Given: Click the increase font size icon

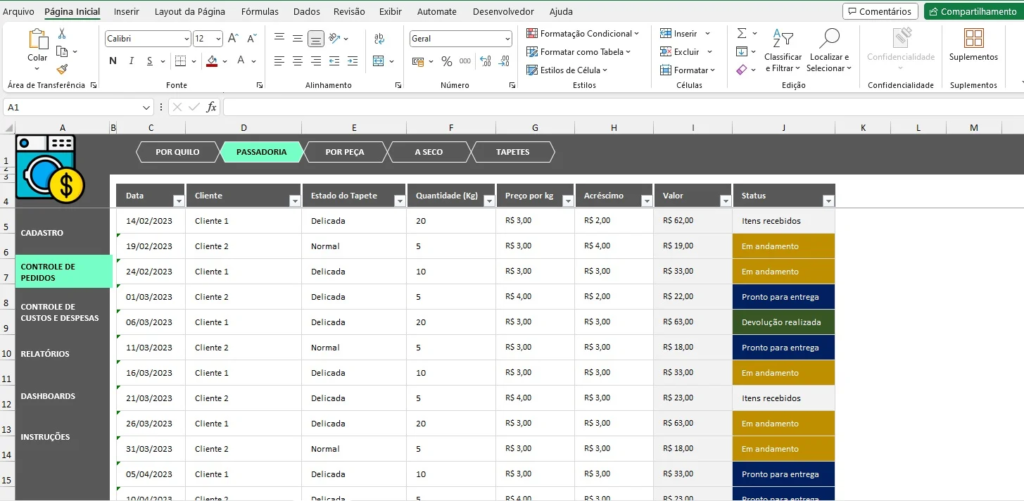Looking at the screenshot, I should tap(232, 38).
